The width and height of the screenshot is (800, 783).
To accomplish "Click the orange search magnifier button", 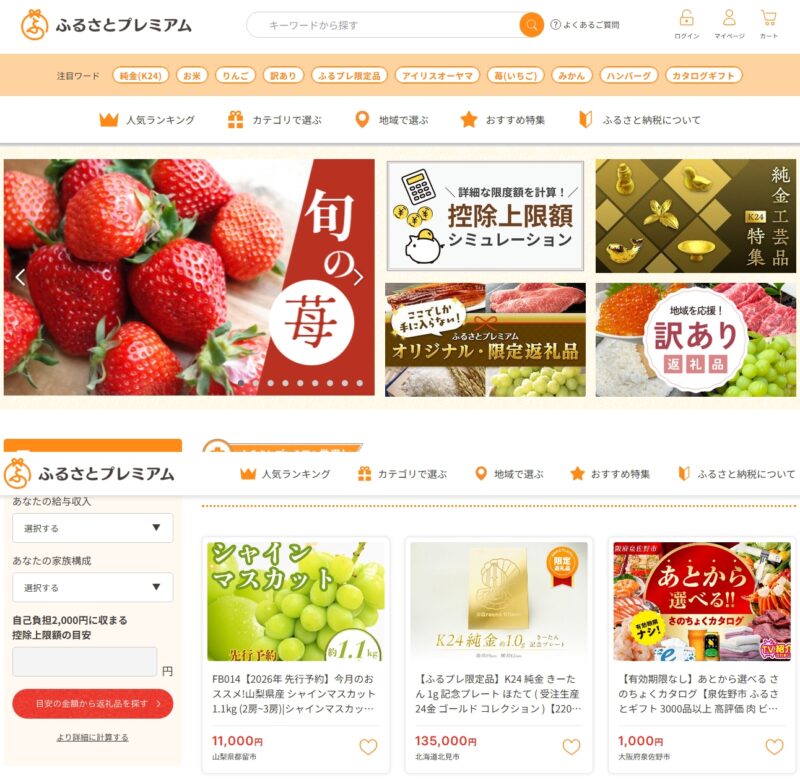I will [531, 24].
